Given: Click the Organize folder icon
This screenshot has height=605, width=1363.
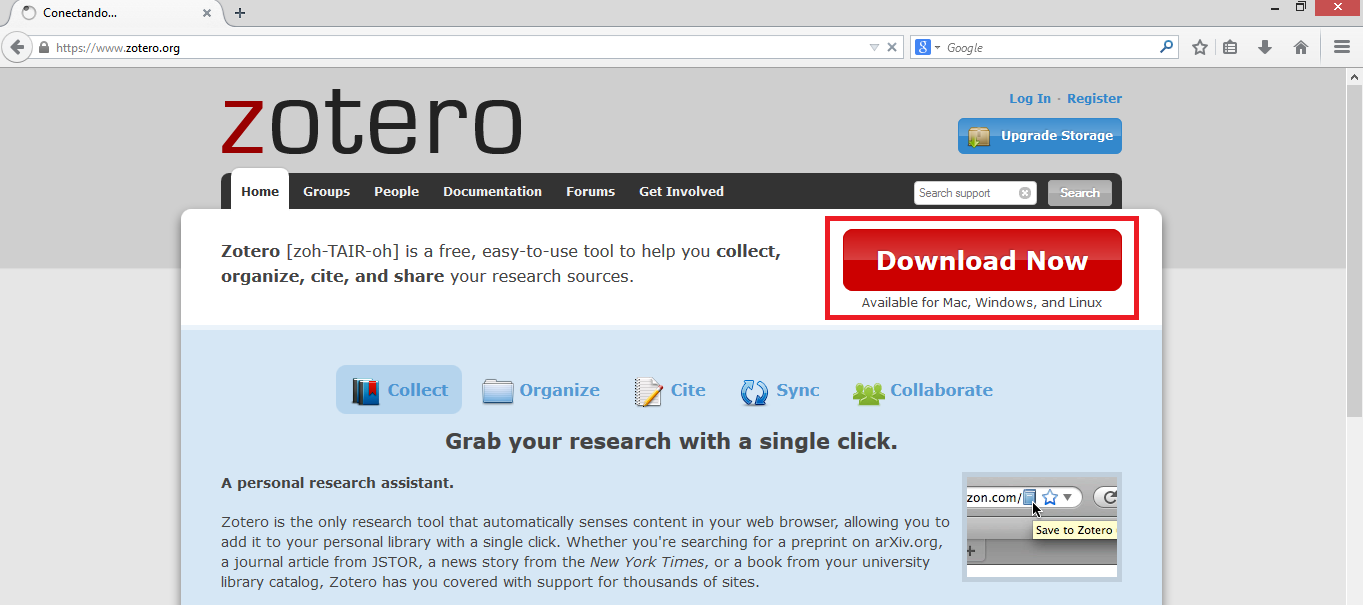Looking at the screenshot, I should 498,390.
